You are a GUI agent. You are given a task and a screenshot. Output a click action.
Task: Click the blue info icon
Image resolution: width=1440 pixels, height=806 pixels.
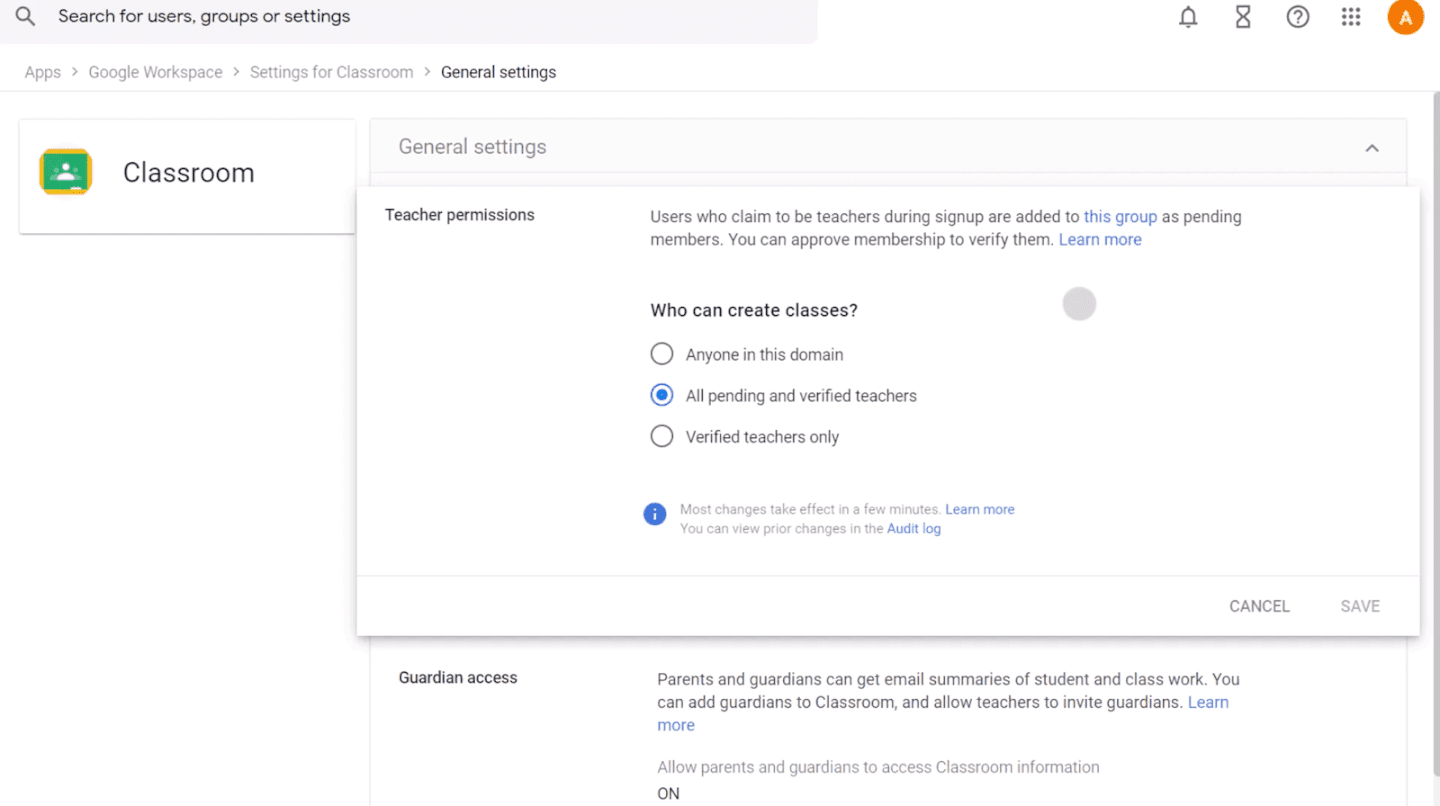655,514
